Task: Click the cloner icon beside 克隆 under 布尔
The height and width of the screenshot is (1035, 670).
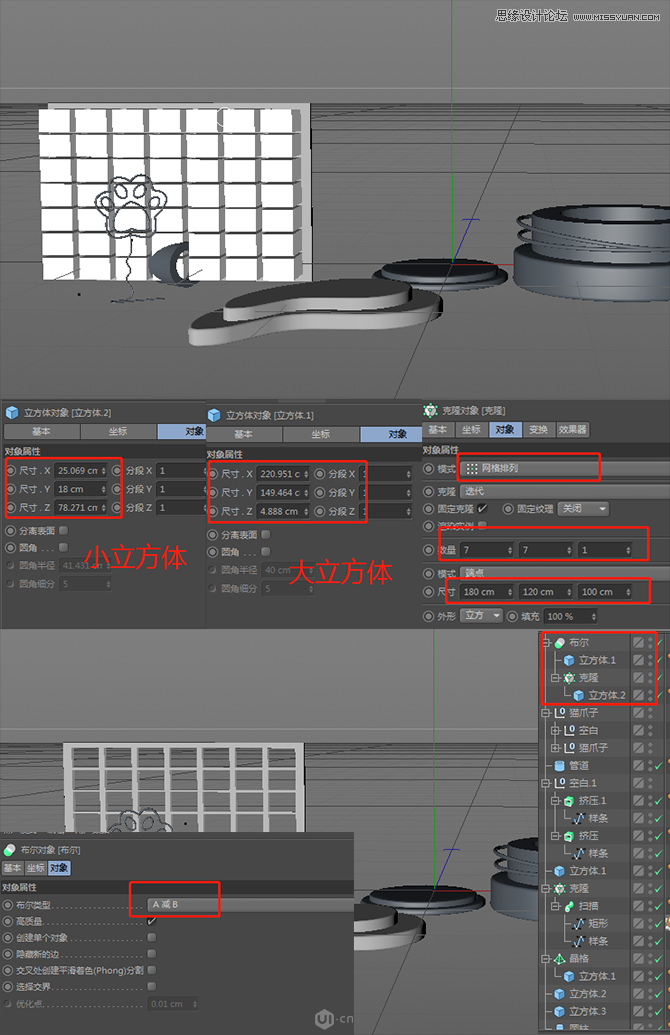Action: pos(570,678)
